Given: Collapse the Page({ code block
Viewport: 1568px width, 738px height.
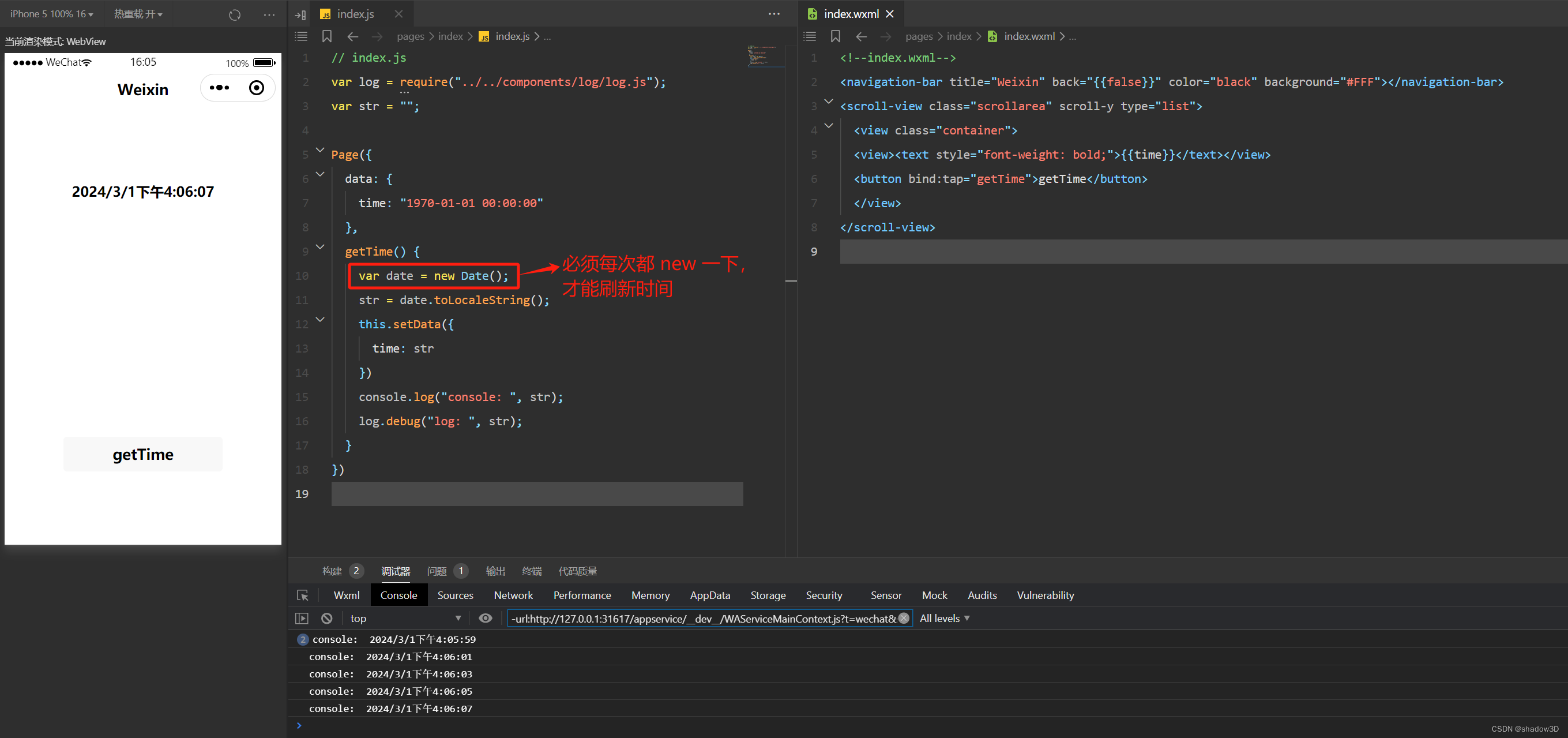Looking at the screenshot, I should tap(320, 150).
